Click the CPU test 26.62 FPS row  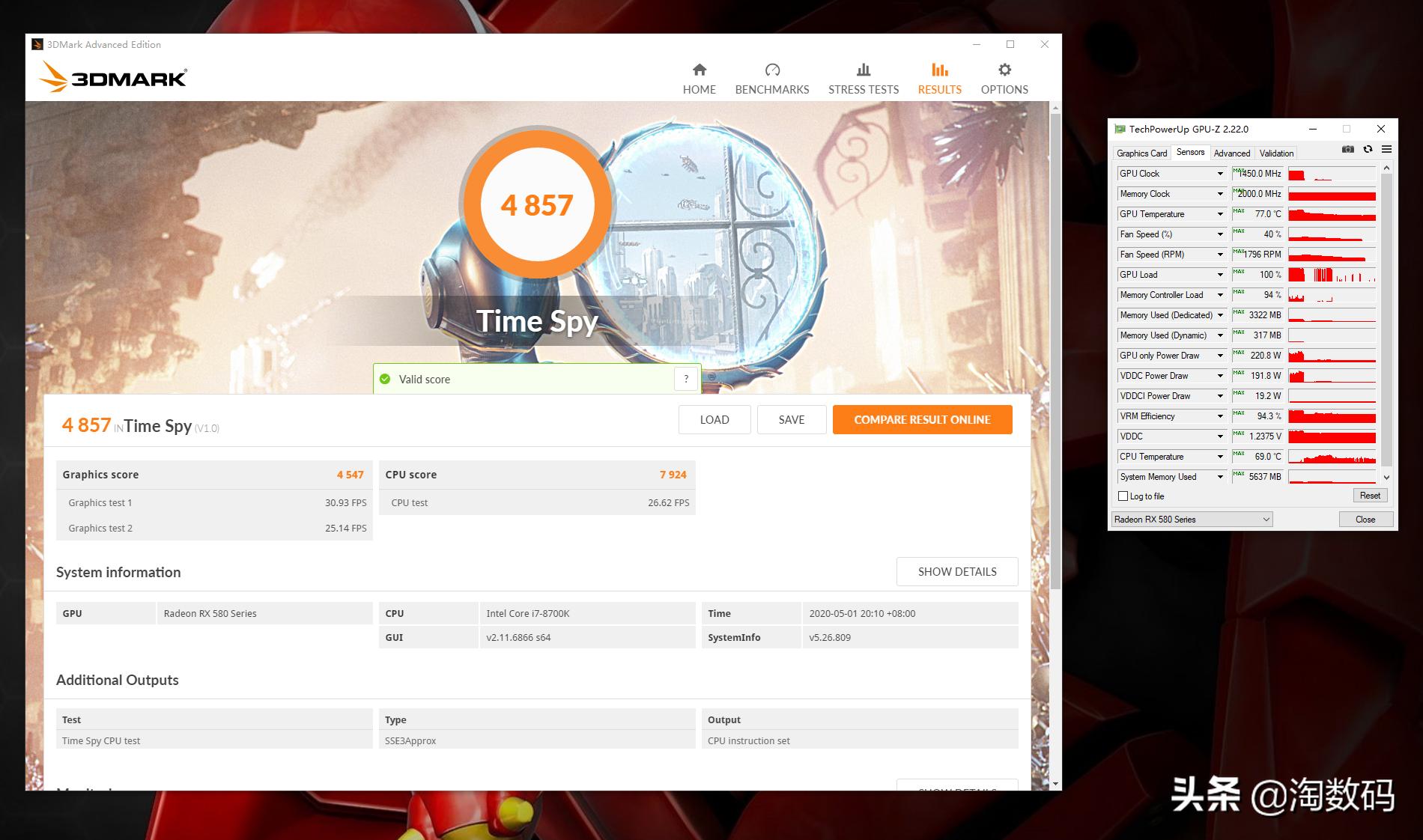click(x=537, y=502)
